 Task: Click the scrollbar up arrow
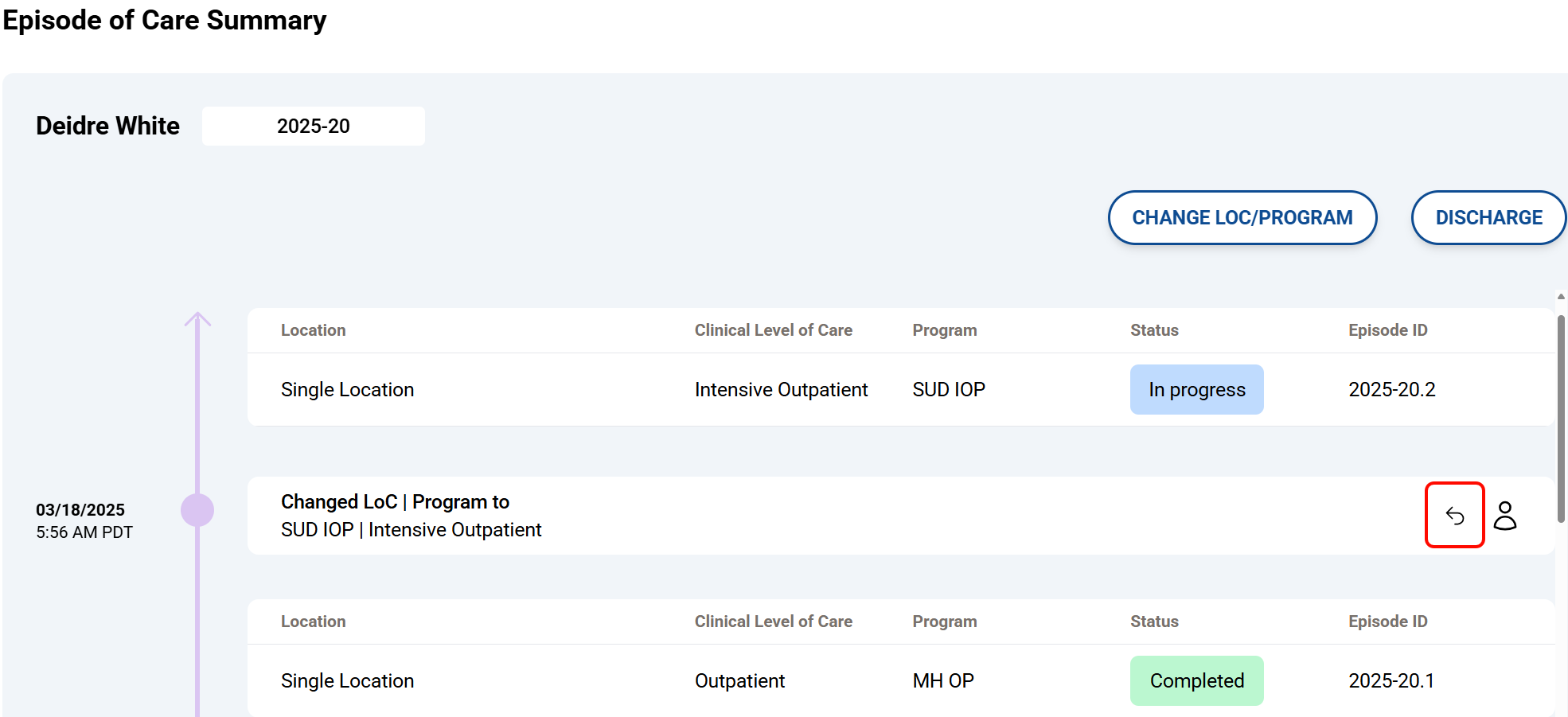pyautogui.click(x=1561, y=296)
